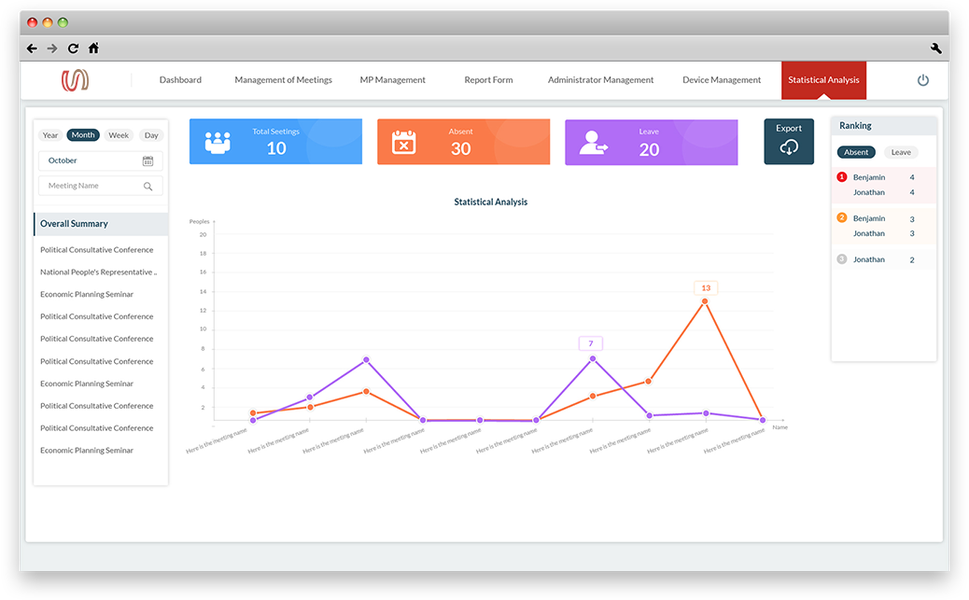Focus the Meeting Name search field

101,186
